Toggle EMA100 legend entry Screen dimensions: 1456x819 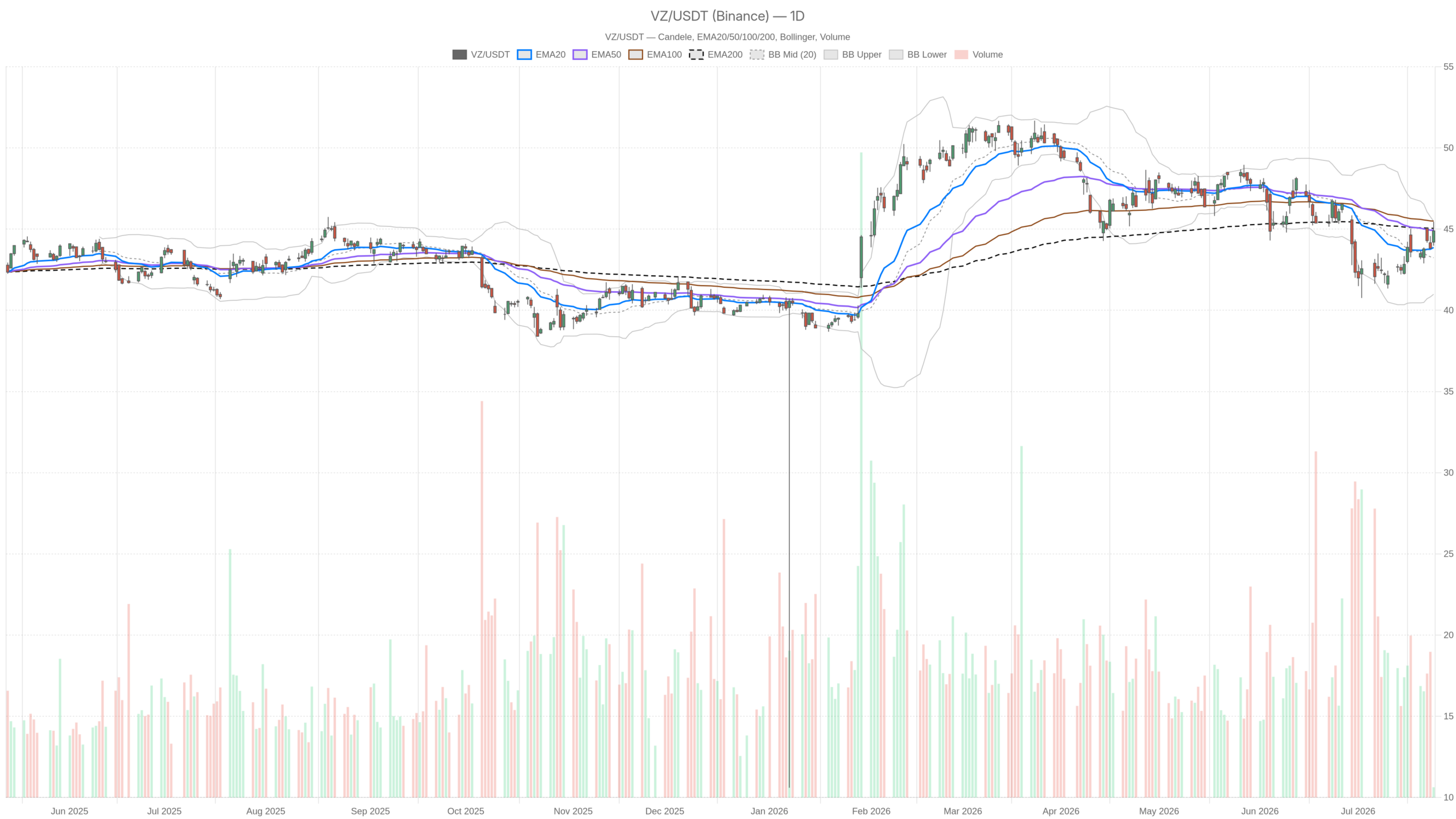[x=655, y=55]
